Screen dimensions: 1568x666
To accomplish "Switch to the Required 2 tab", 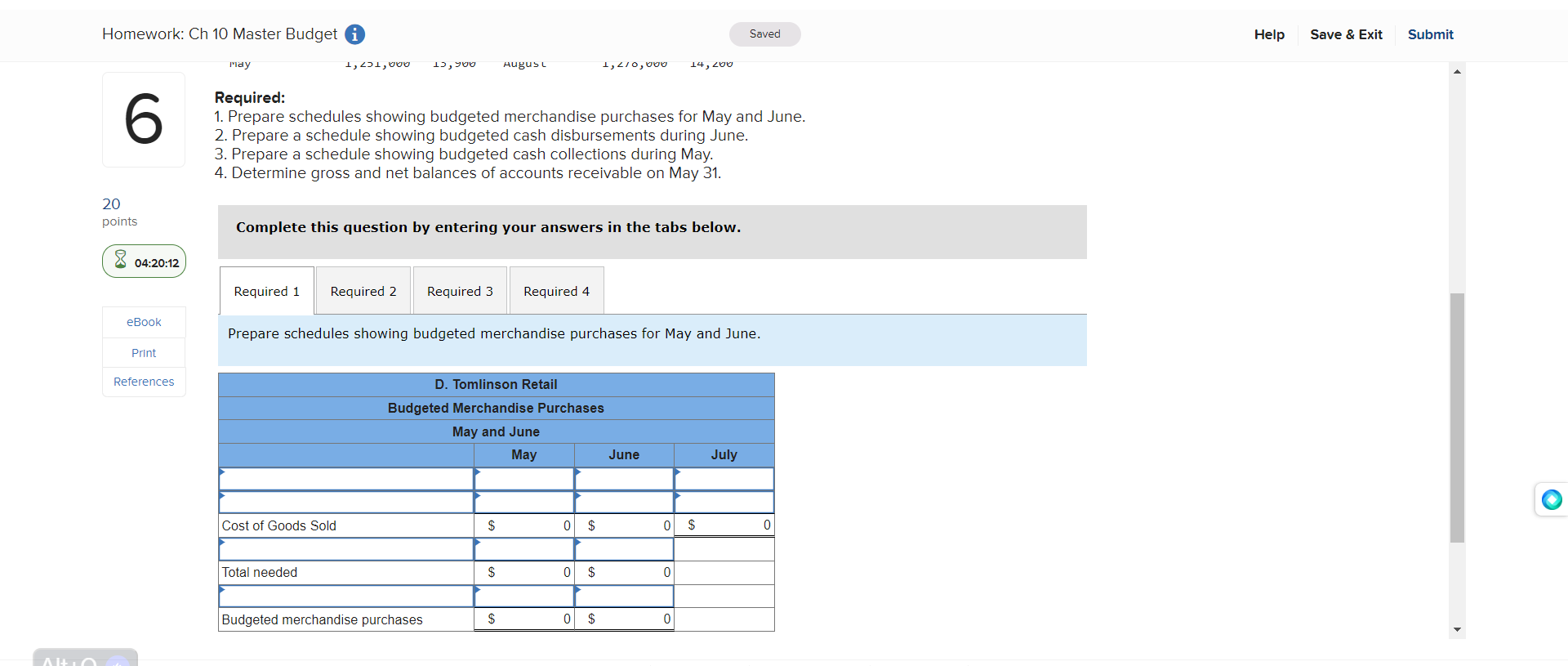I will pyautogui.click(x=363, y=291).
